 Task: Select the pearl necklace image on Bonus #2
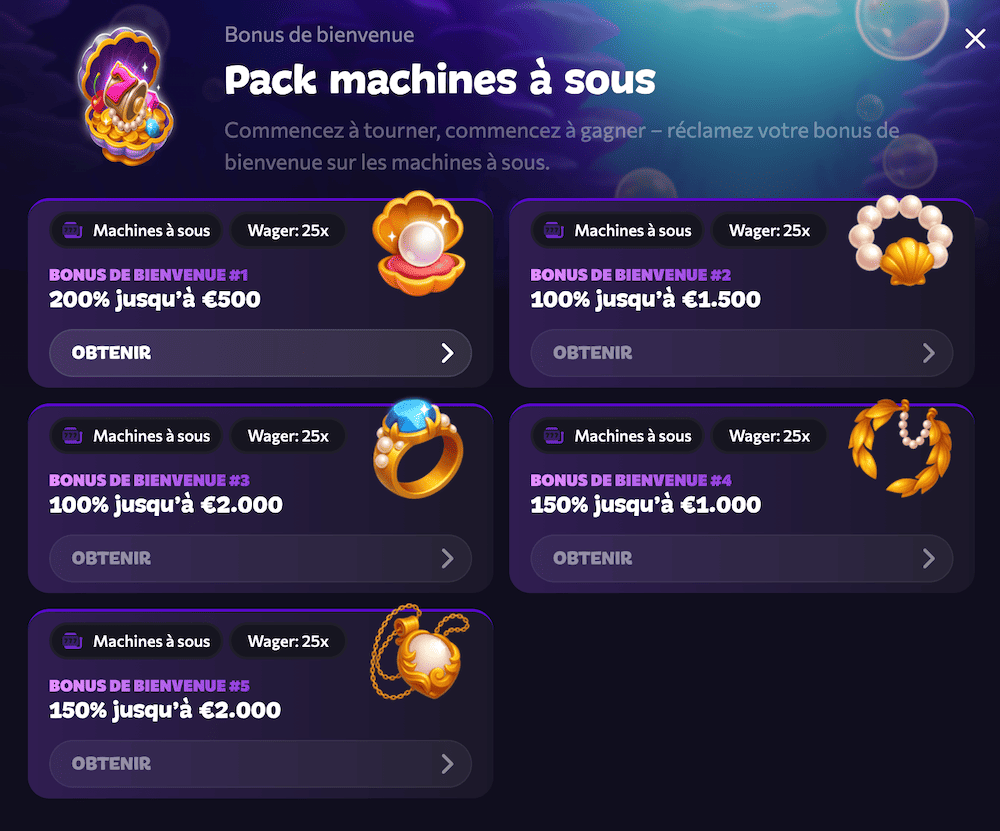pyautogui.click(x=900, y=240)
